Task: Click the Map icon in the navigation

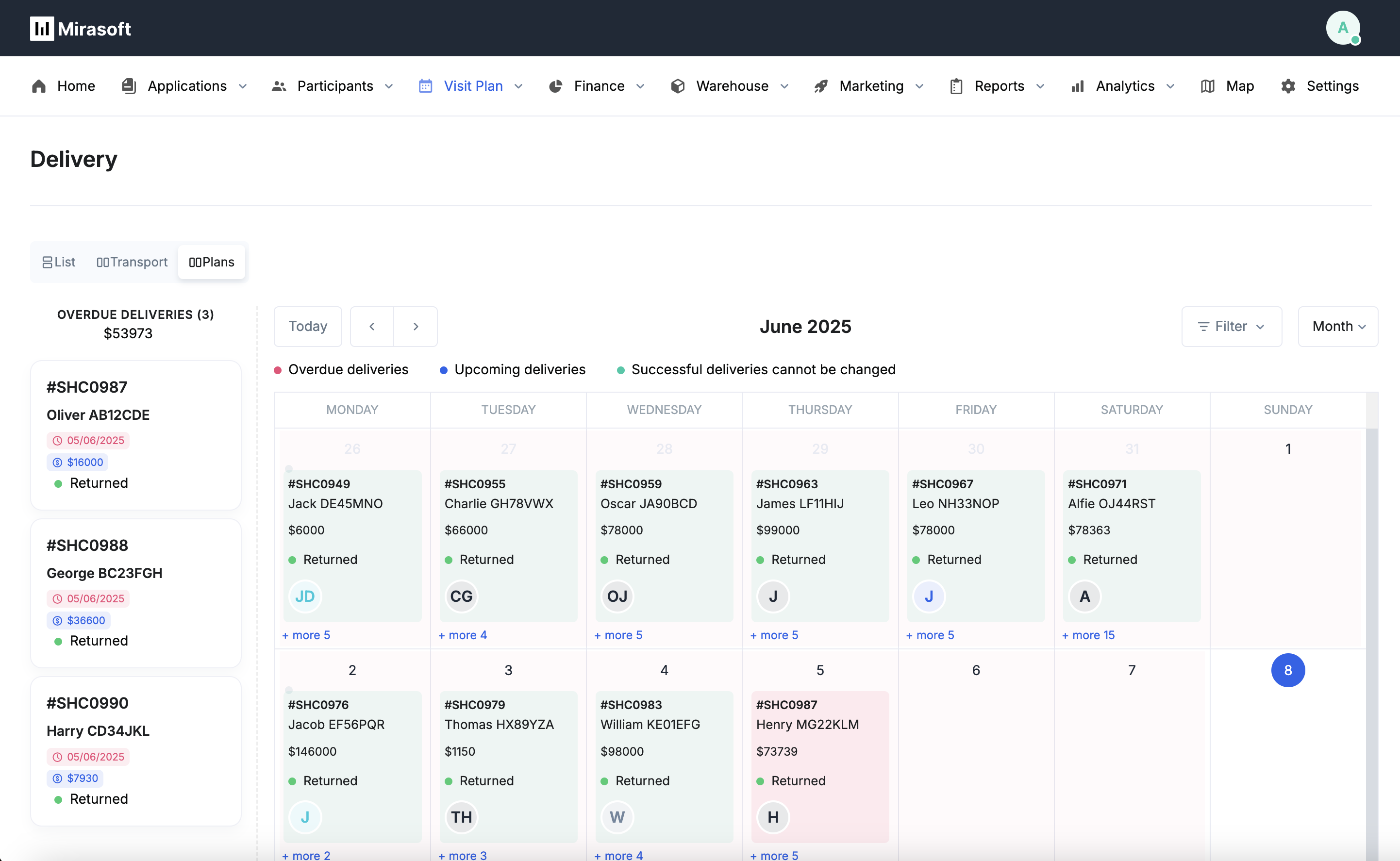Action: (x=1207, y=86)
